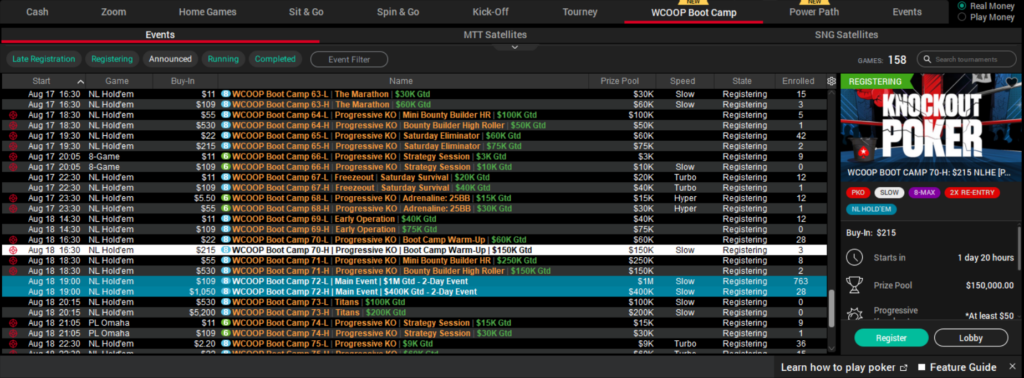
Task: Toggle the Registering filter chip
Action: (x=112, y=59)
